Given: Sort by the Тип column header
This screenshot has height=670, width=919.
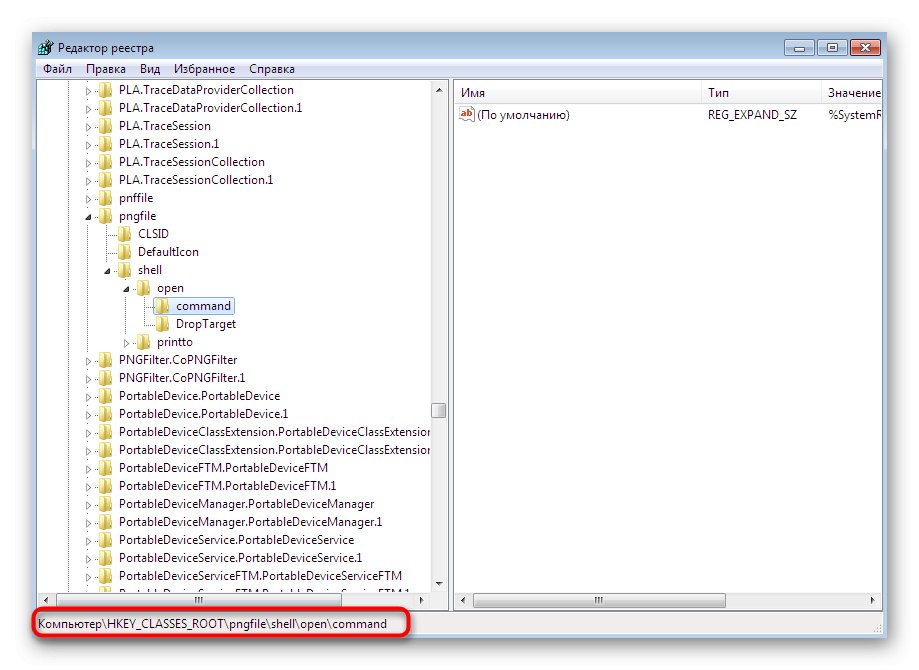Looking at the screenshot, I should click(761, 93).
